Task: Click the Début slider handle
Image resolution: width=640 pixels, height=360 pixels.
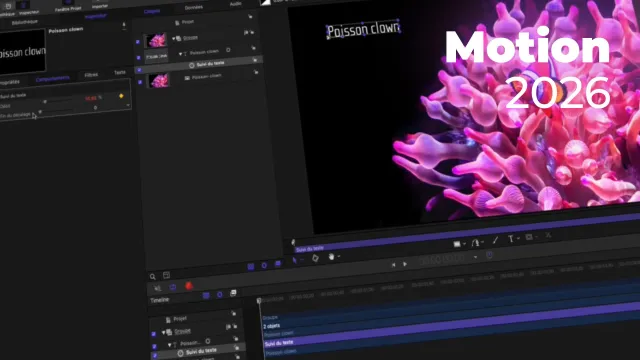Action: [40, 111]
